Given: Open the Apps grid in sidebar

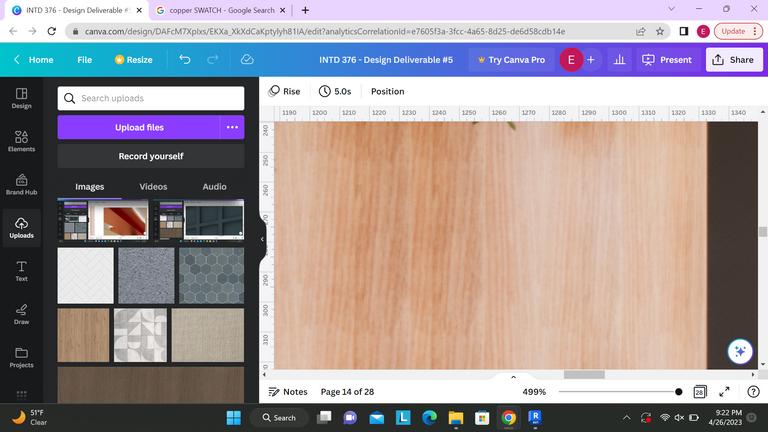Looking at the screenshot, I should tap(22, 394).
